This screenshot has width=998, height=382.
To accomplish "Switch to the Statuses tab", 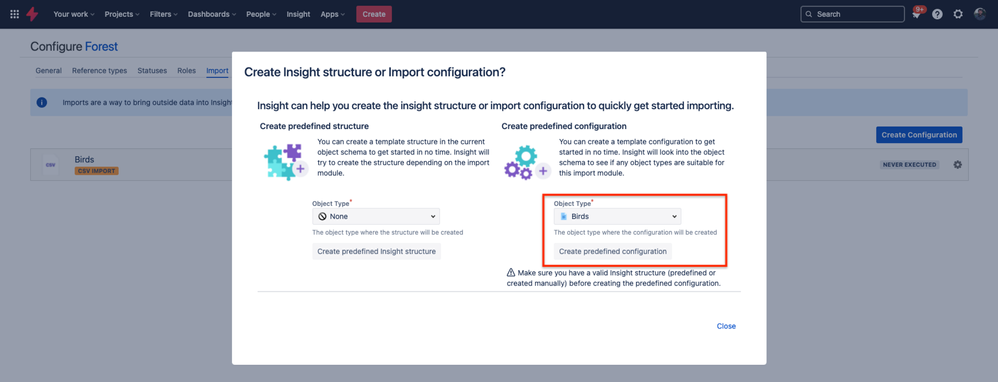I will 152,71.
